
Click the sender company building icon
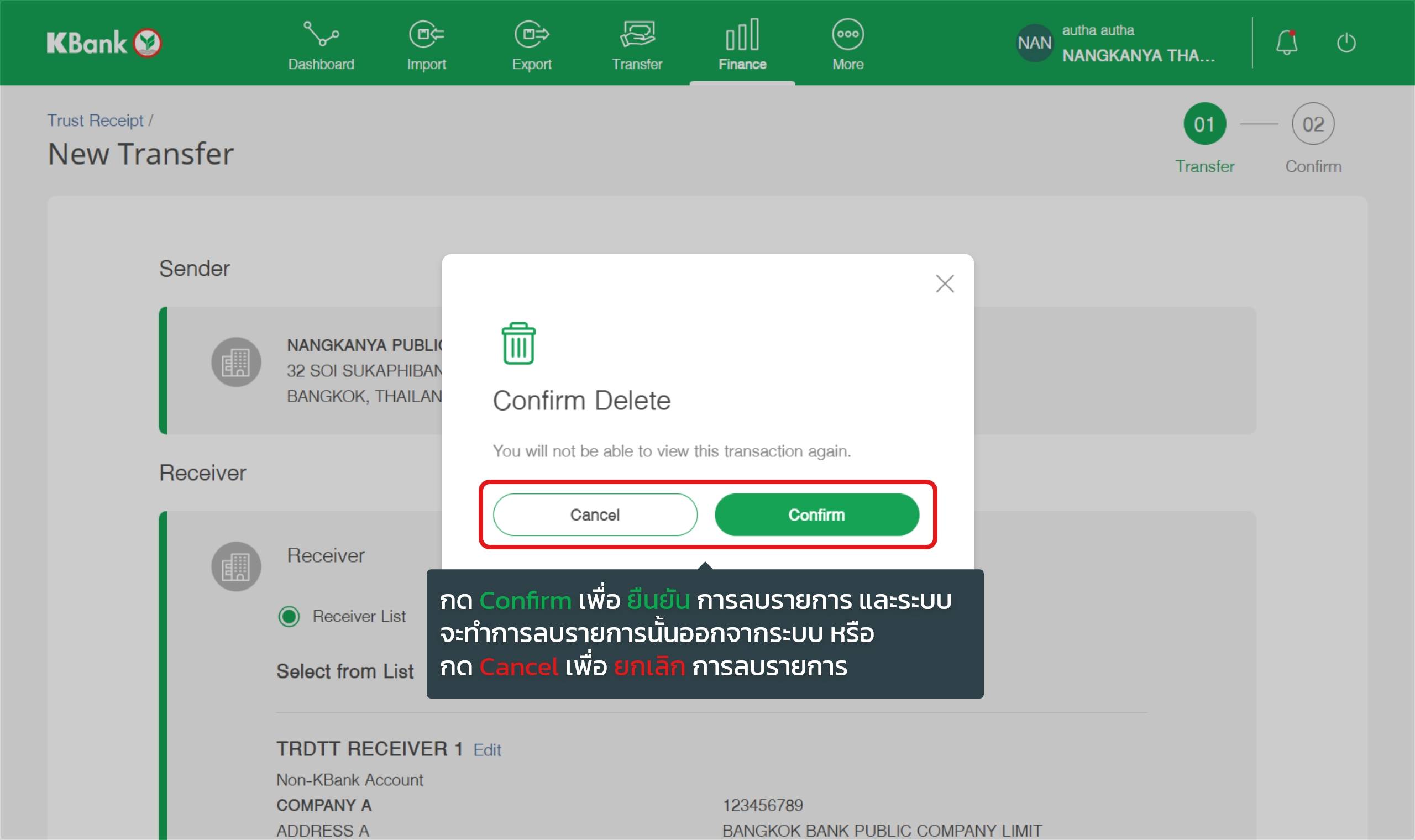coord(236,363)
